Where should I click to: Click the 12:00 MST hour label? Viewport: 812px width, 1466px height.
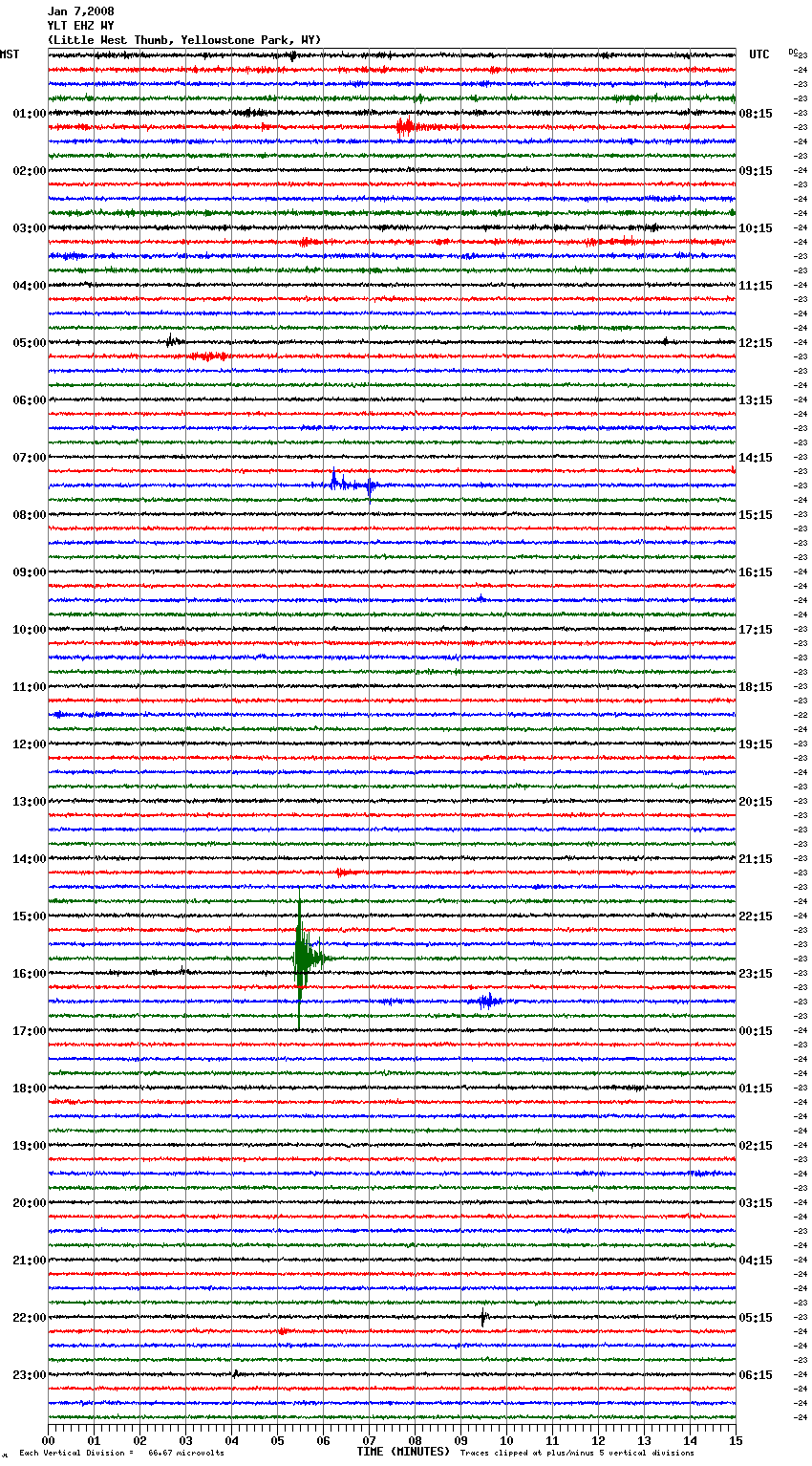pyautogui.click(x=29, y=744)
